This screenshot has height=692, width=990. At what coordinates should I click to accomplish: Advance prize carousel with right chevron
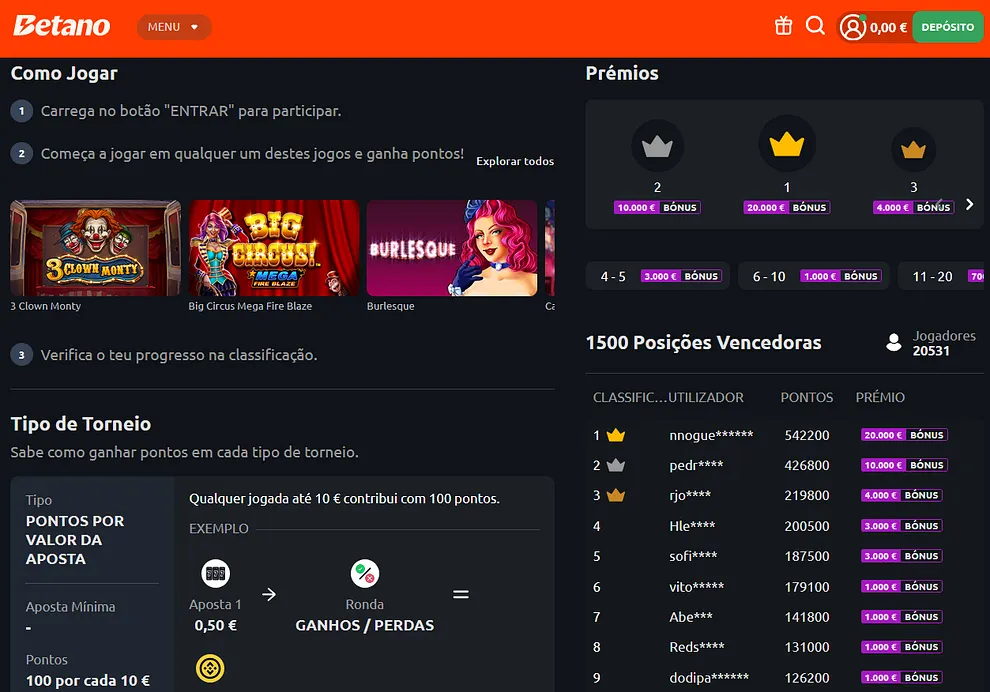coord(970,204)
